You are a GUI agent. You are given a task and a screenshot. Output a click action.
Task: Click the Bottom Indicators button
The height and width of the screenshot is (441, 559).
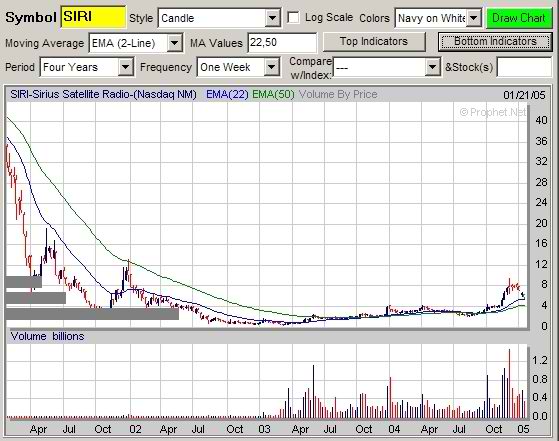[495, 42]
